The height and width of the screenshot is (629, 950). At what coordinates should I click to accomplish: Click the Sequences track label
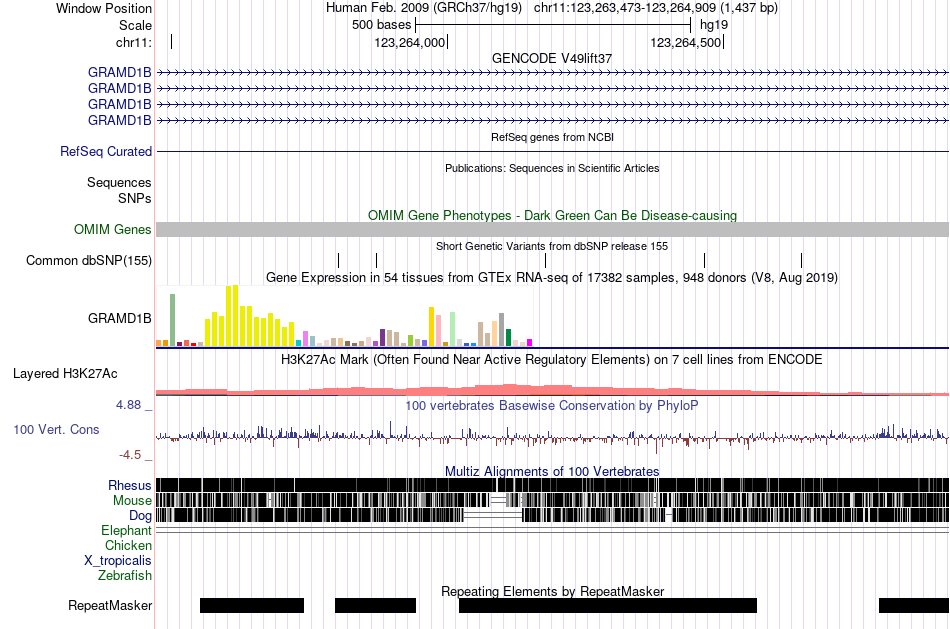pyautogui.click(x=119, y=182)
